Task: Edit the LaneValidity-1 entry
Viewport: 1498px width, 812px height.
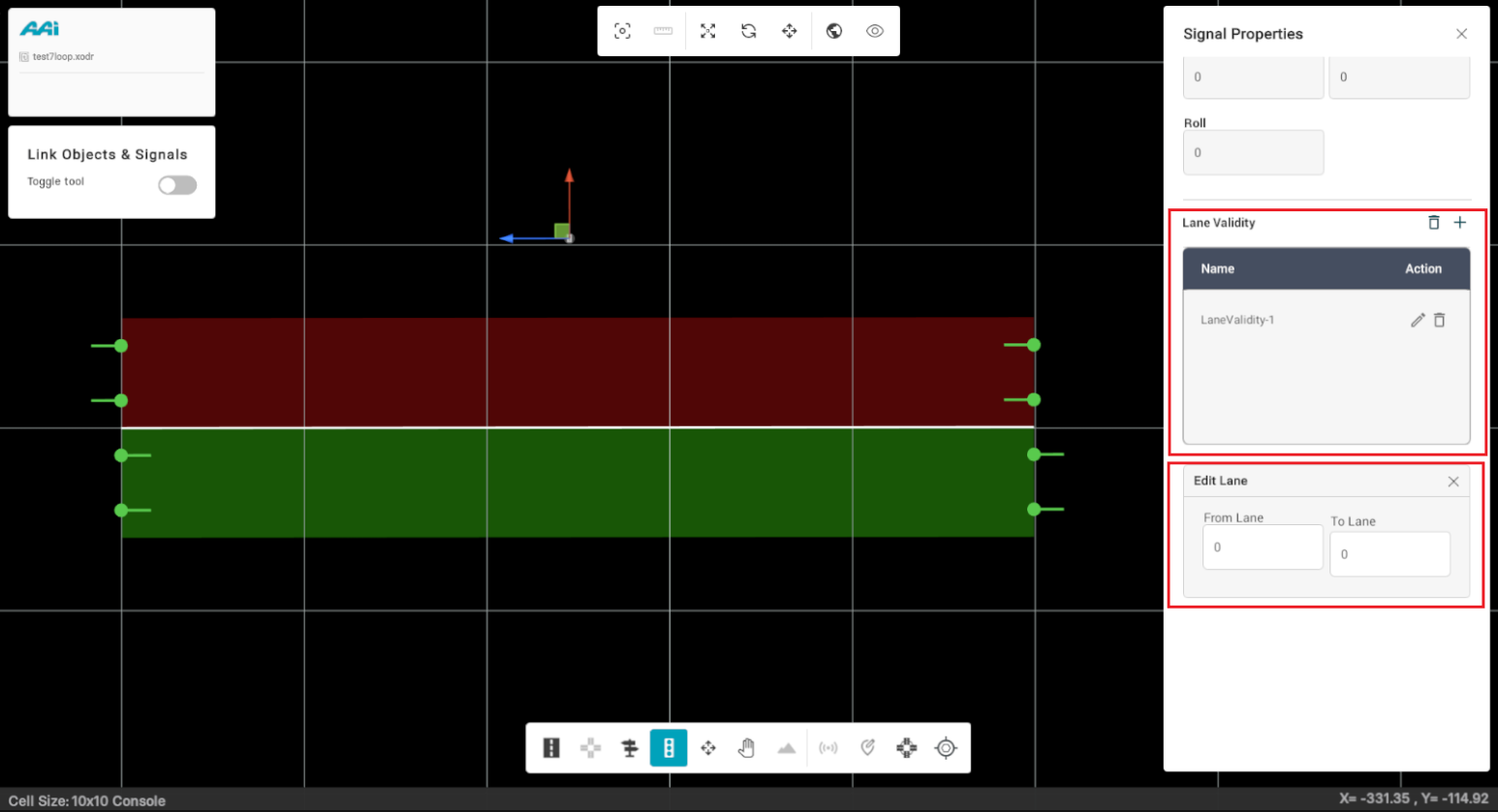Action: tap(1418, 320)
